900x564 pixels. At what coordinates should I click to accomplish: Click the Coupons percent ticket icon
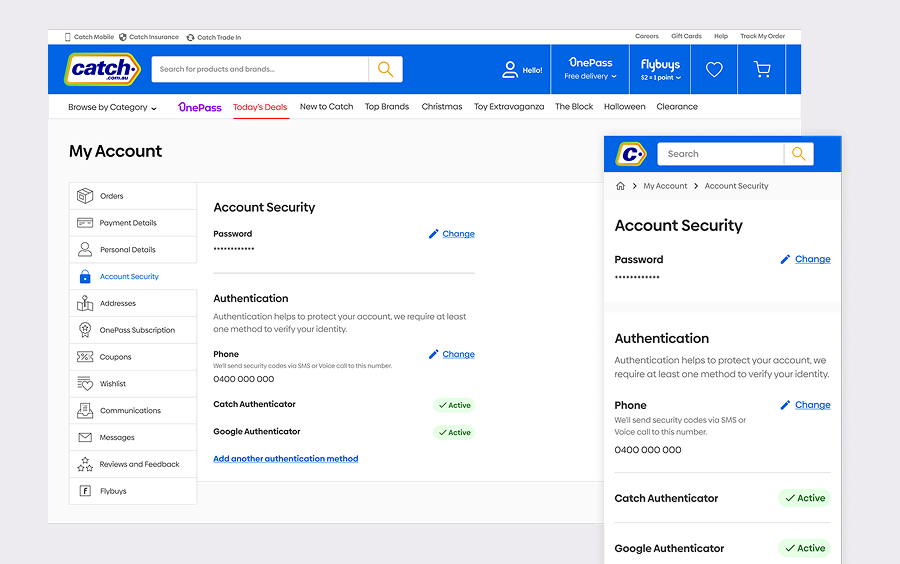[x=85, y=357]
